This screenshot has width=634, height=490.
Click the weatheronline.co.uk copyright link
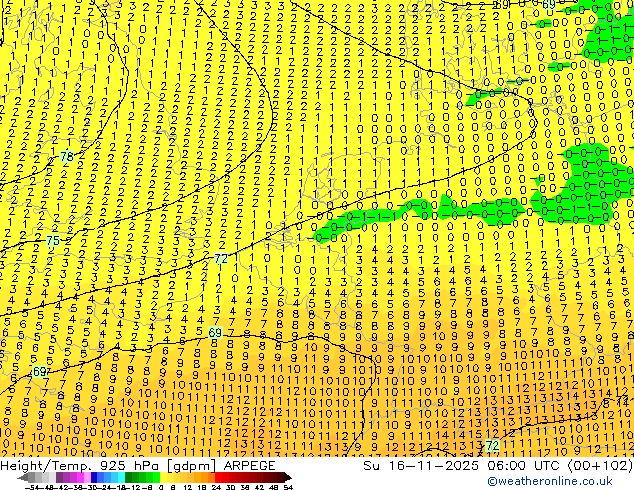point(550,481)
